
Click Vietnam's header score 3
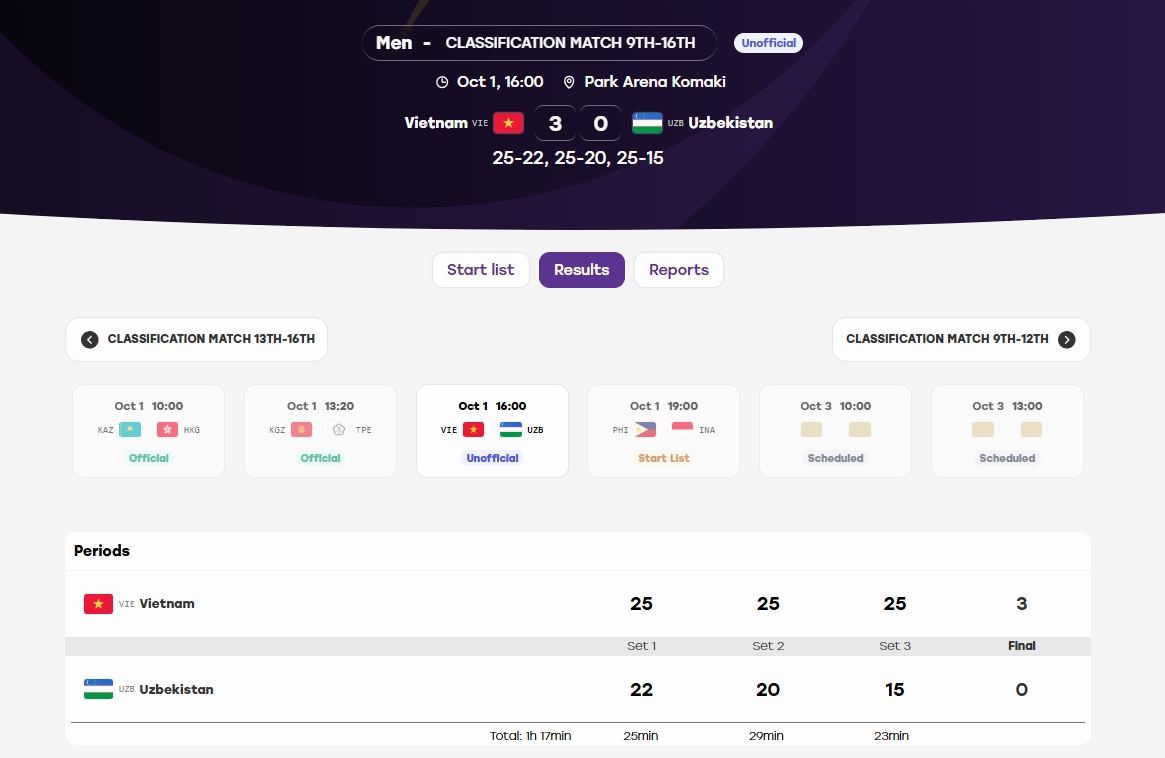(555, 123)
